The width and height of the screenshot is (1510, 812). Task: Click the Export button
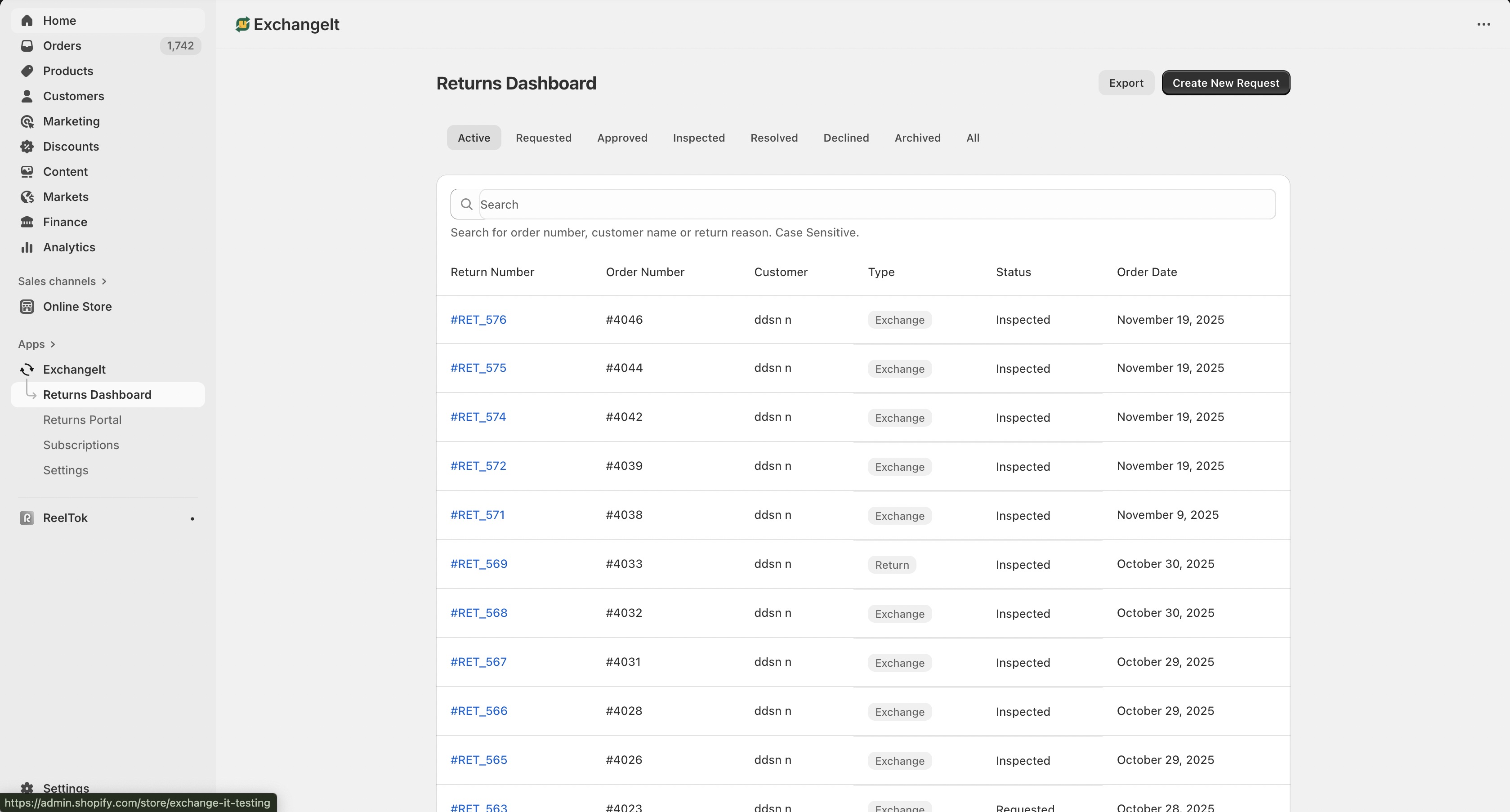point(1126,83)
